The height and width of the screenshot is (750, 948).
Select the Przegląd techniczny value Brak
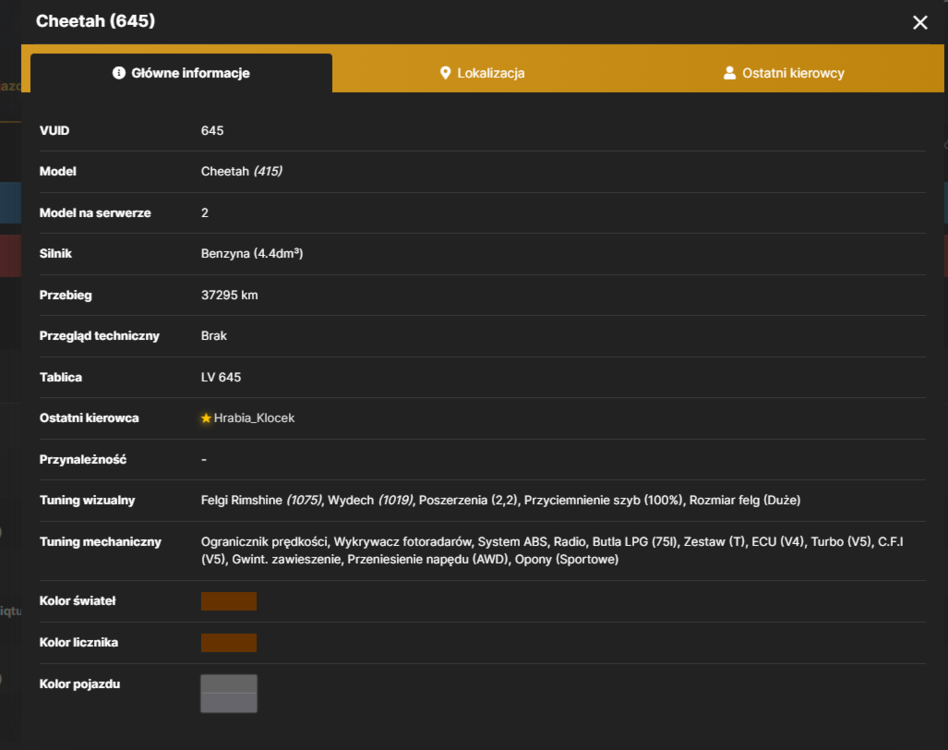[214, 336]
